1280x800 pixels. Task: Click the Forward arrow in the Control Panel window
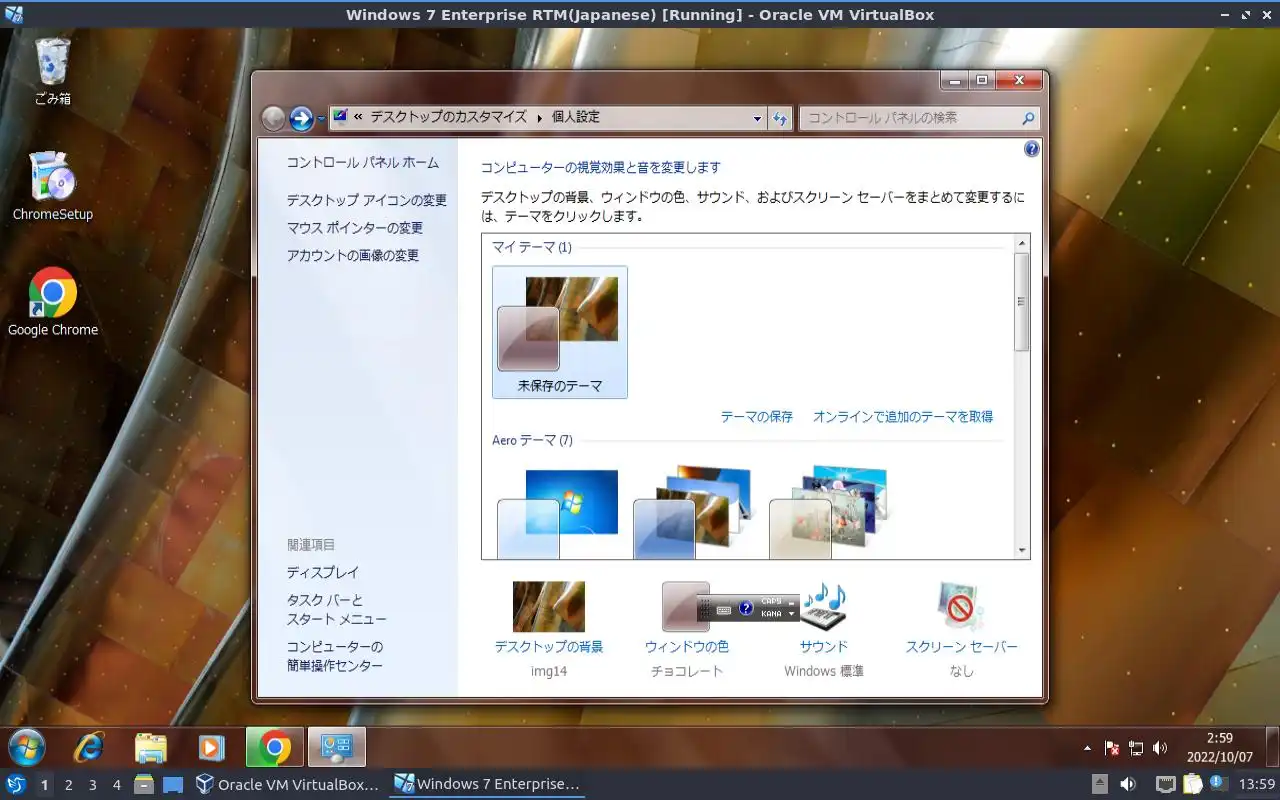pyautogui.click(x=301, y=118)
